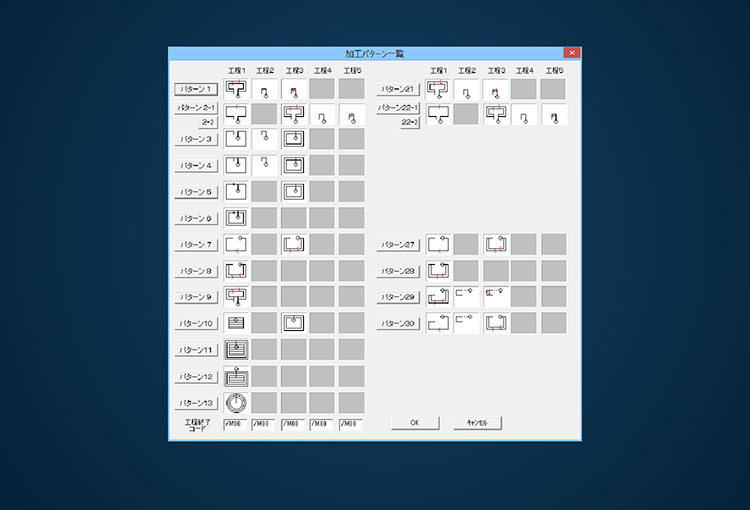This screenshot has width=750, height=510.
Task: Pick the パターン 5 button
Action: (x=196, y=192)
